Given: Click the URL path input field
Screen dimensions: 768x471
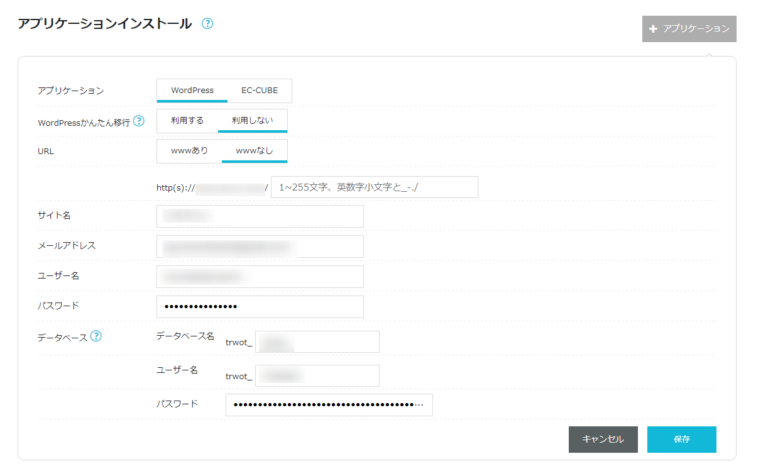Looking at the screenshot, I should [x=374, y=187].
